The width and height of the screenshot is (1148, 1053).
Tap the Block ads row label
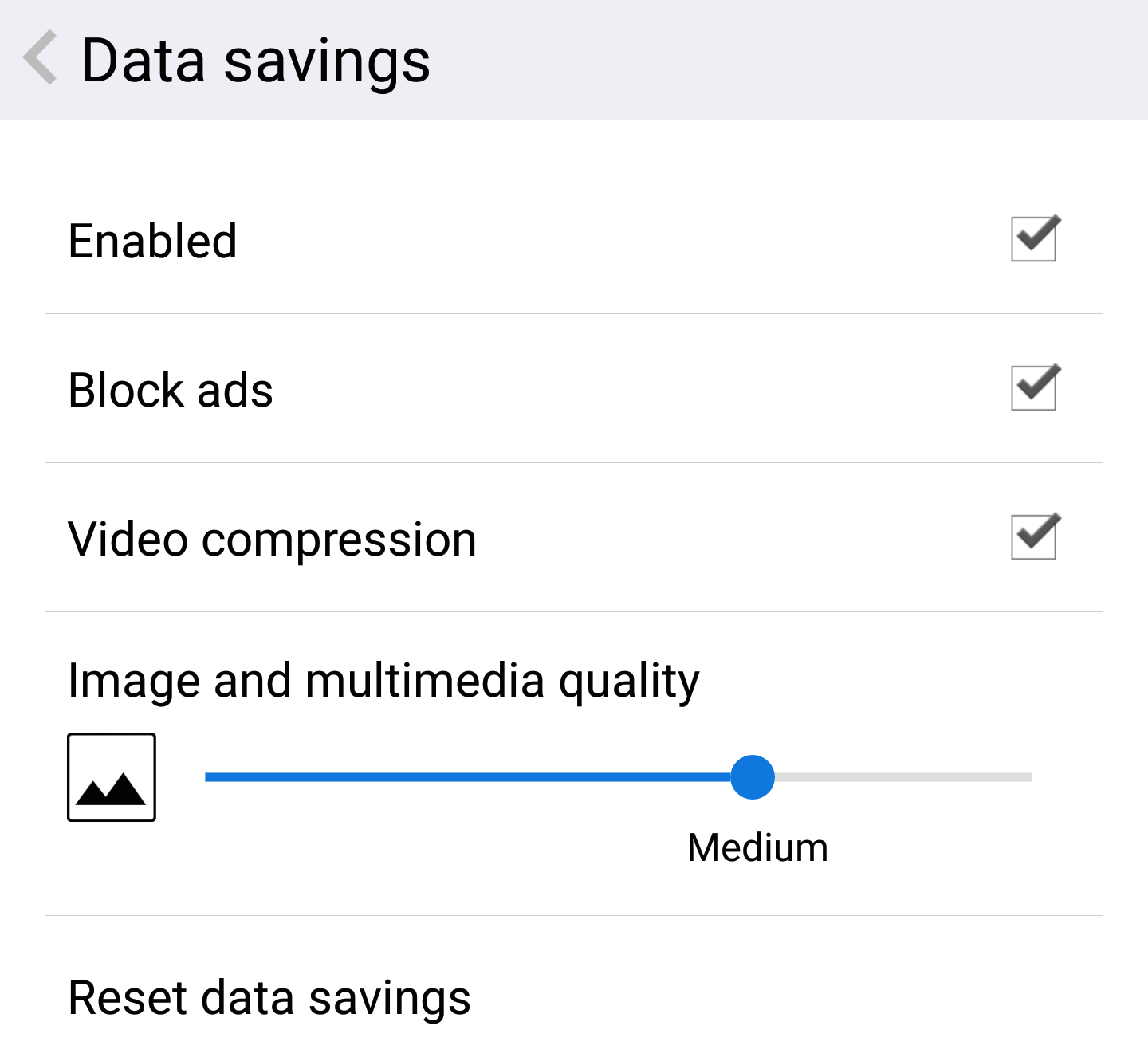tap(171, 390)
